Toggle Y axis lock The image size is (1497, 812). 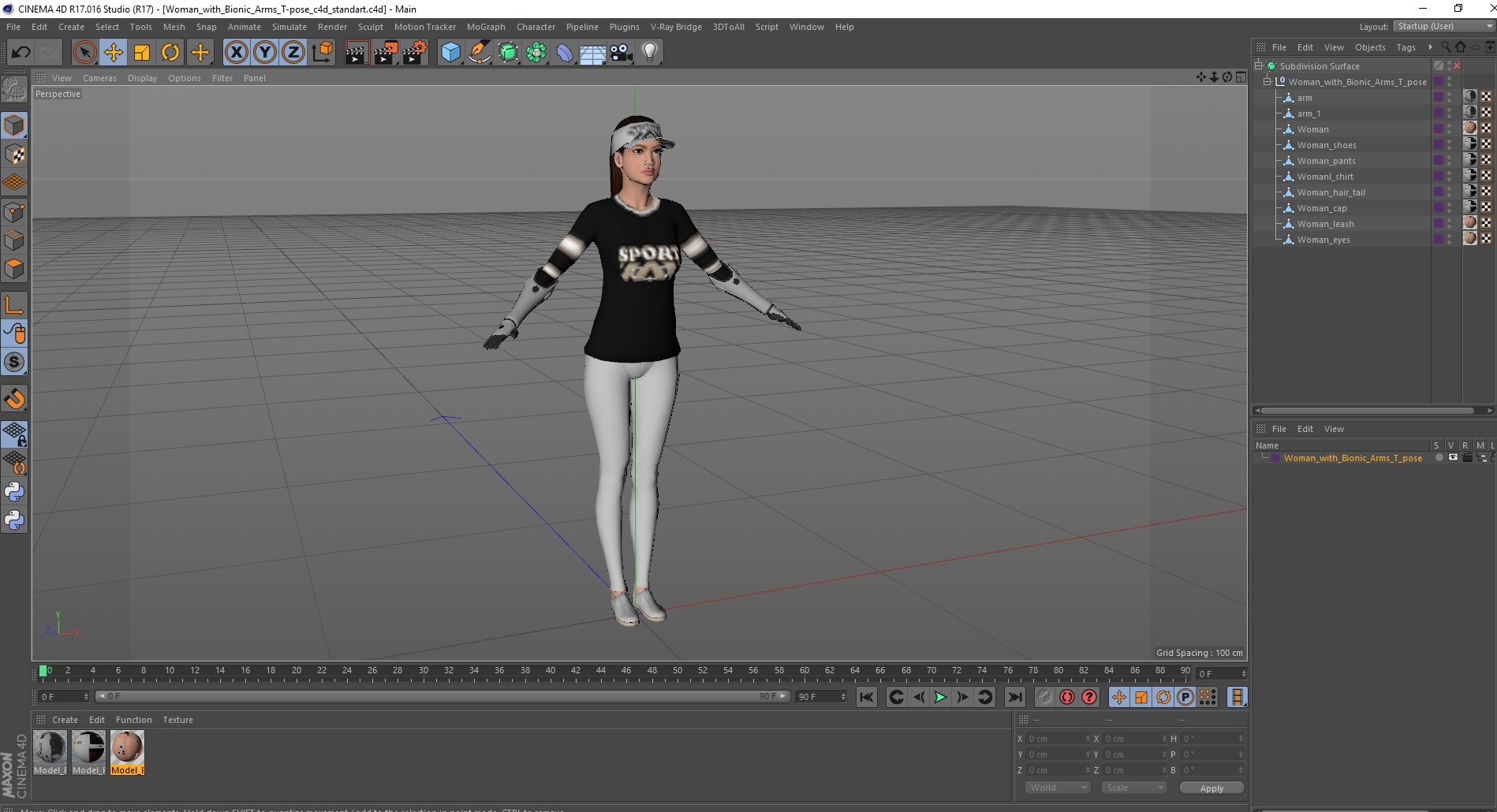click(265, 53)
